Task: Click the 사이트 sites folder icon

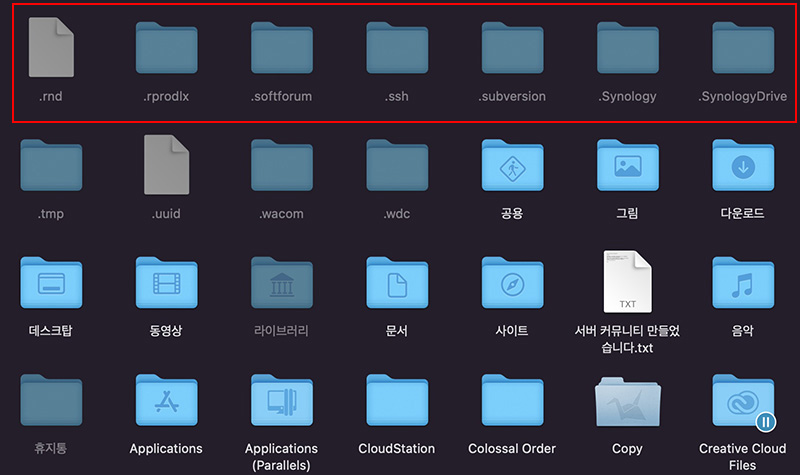Action: click(x=512, y=283)
